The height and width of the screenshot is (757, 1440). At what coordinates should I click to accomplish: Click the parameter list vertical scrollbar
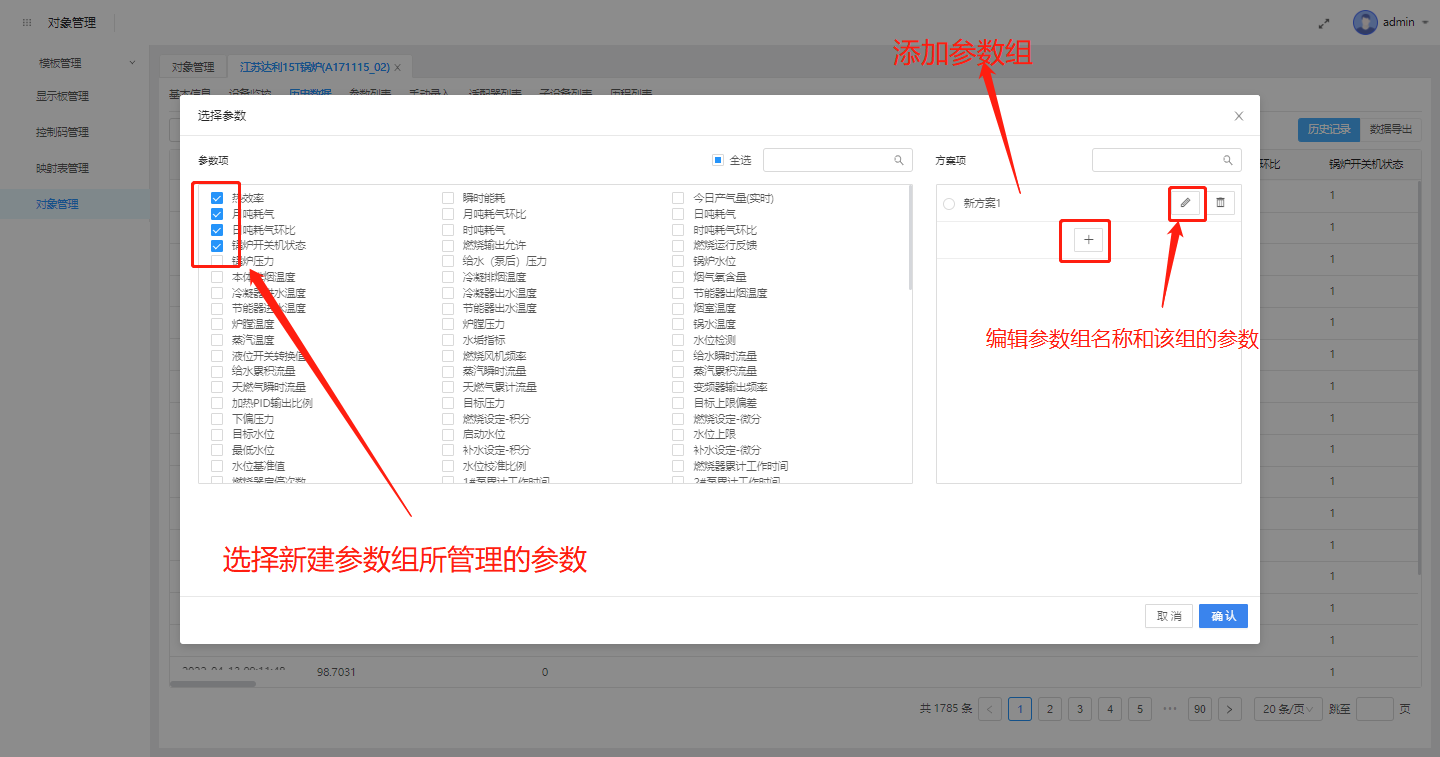(909, 238)
